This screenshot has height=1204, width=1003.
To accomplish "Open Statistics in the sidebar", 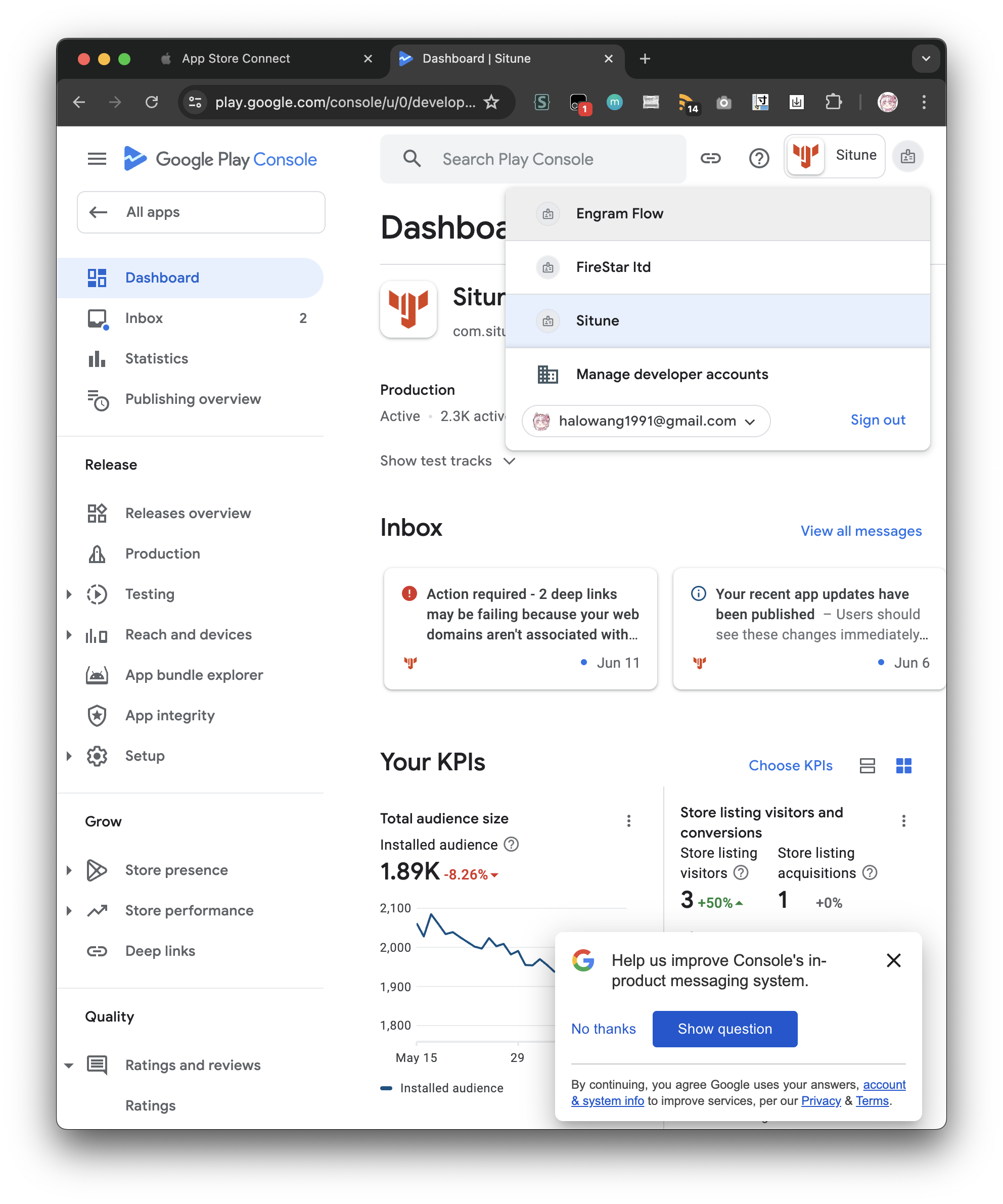I will click(190, 358).
